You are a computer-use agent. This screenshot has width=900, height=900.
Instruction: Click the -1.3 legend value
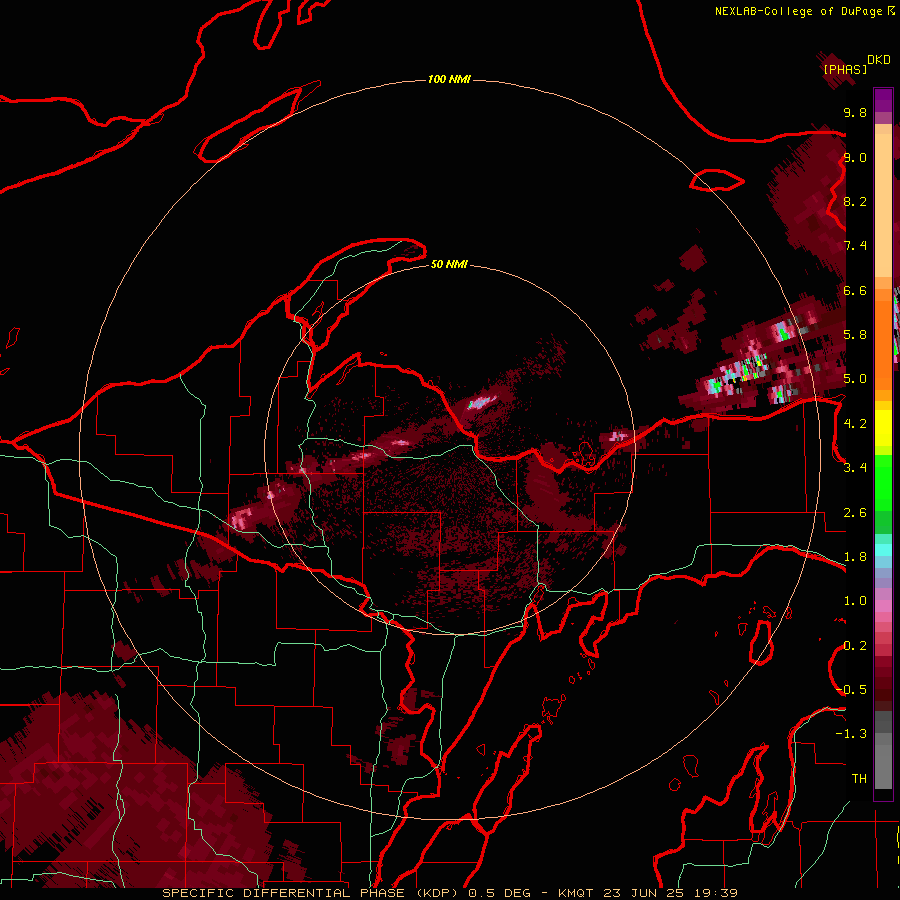click(851, 734)
